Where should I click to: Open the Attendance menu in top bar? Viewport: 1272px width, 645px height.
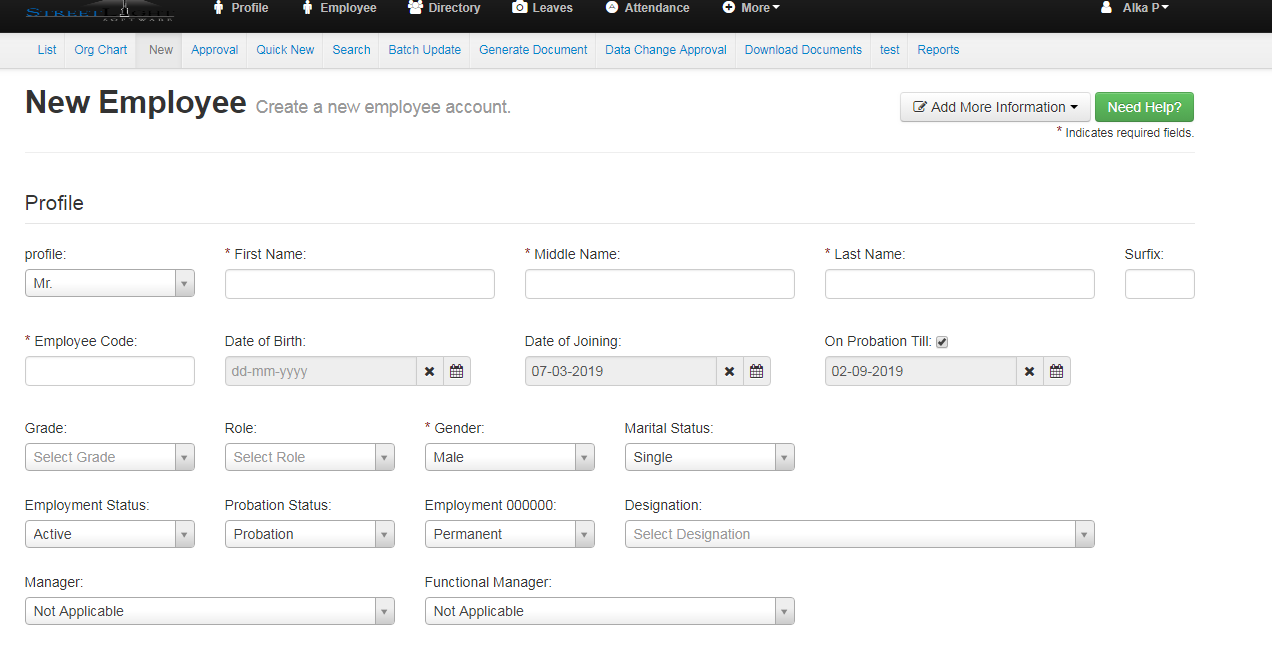(647, 8)
